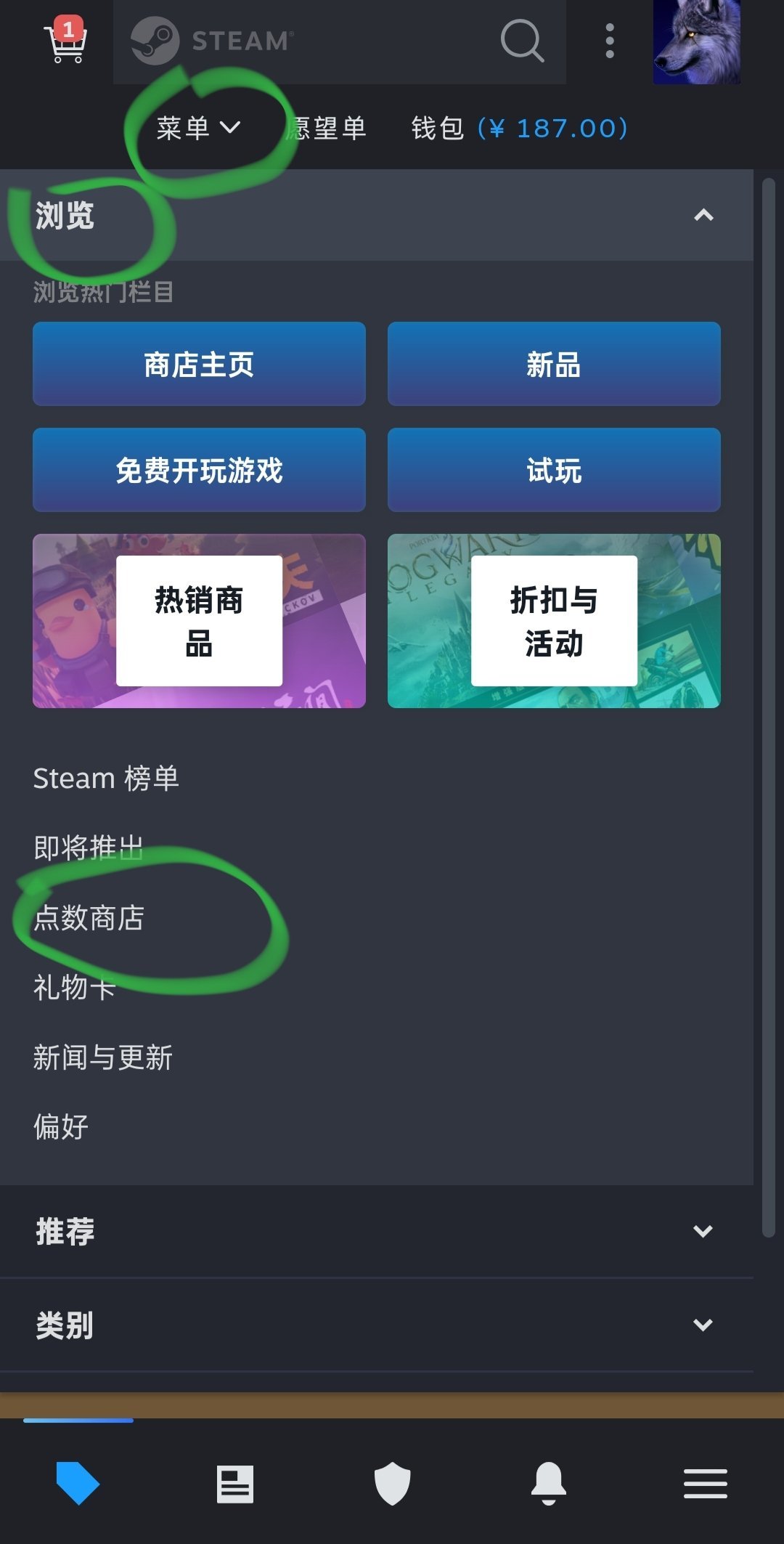Open the Steam Guard shield icon
784x1544 pixels.
tap(392, 1484)
